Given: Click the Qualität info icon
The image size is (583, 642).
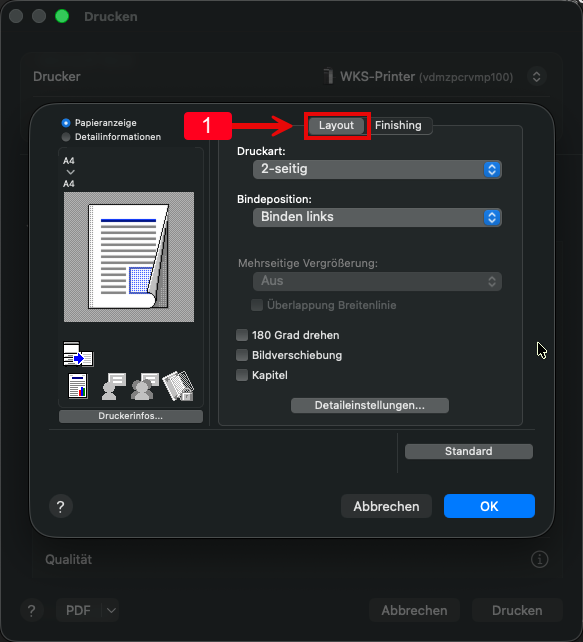Looking at the screenshot, I should pyautogui.click(x=540, y=559).
